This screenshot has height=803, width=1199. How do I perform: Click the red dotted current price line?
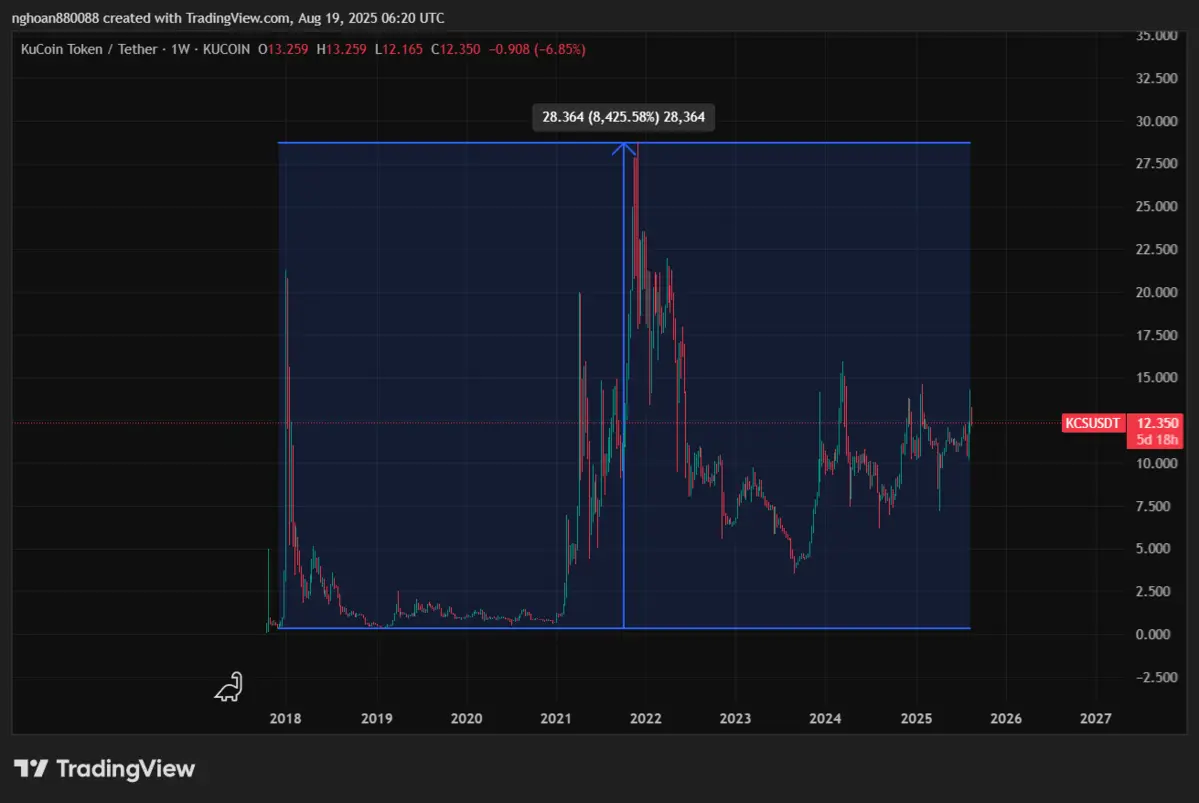(150, 423)
